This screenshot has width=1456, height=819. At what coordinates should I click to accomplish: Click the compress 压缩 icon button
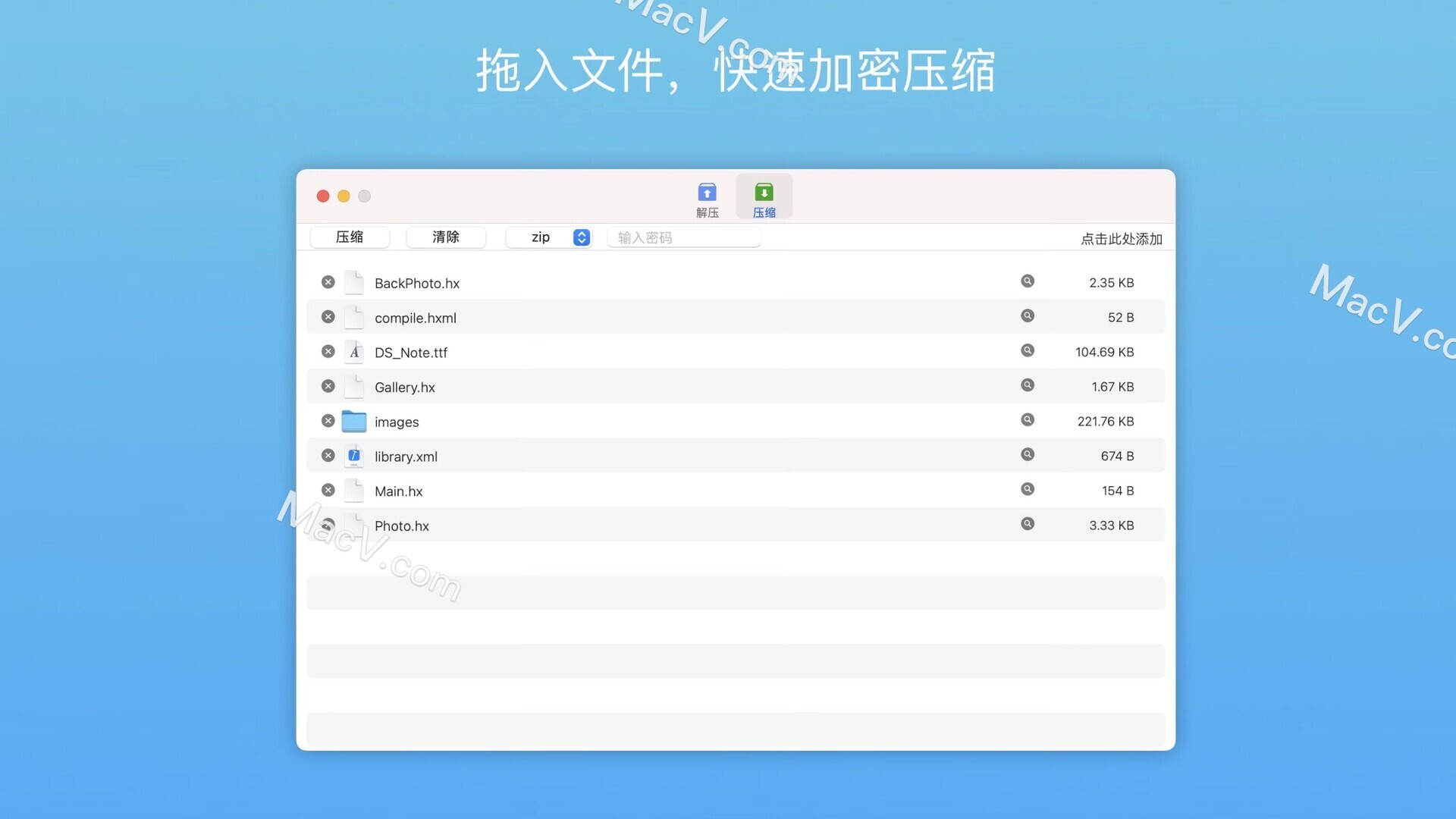tap(764, 197)
